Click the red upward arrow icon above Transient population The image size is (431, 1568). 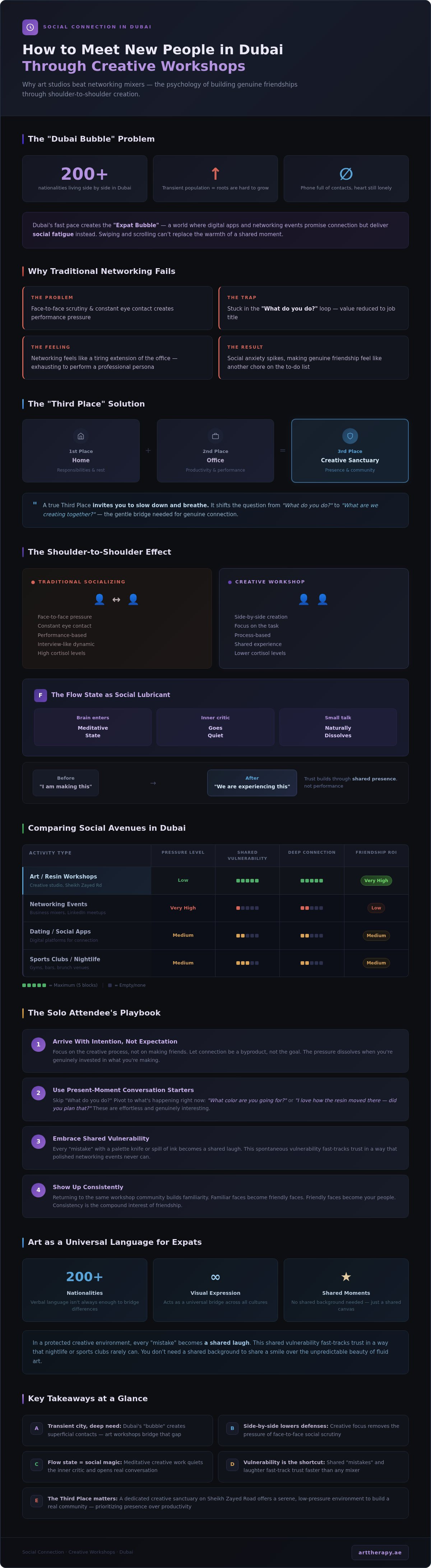(x=215, y=174)
